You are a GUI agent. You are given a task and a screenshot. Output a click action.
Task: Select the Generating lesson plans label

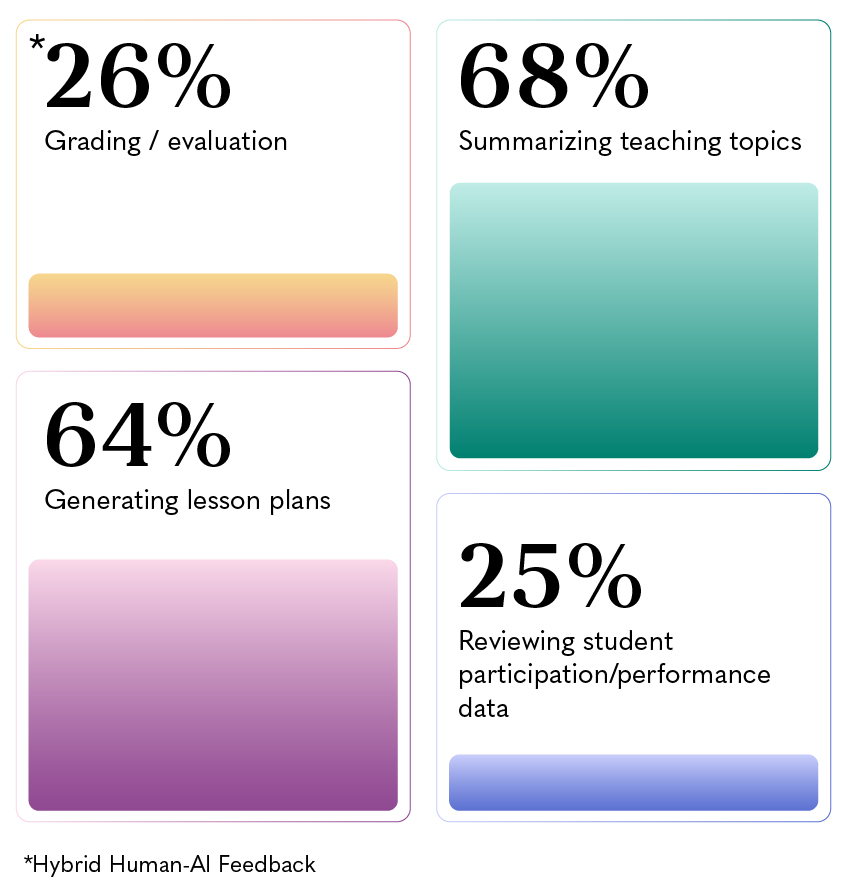[x=188, y=500]
